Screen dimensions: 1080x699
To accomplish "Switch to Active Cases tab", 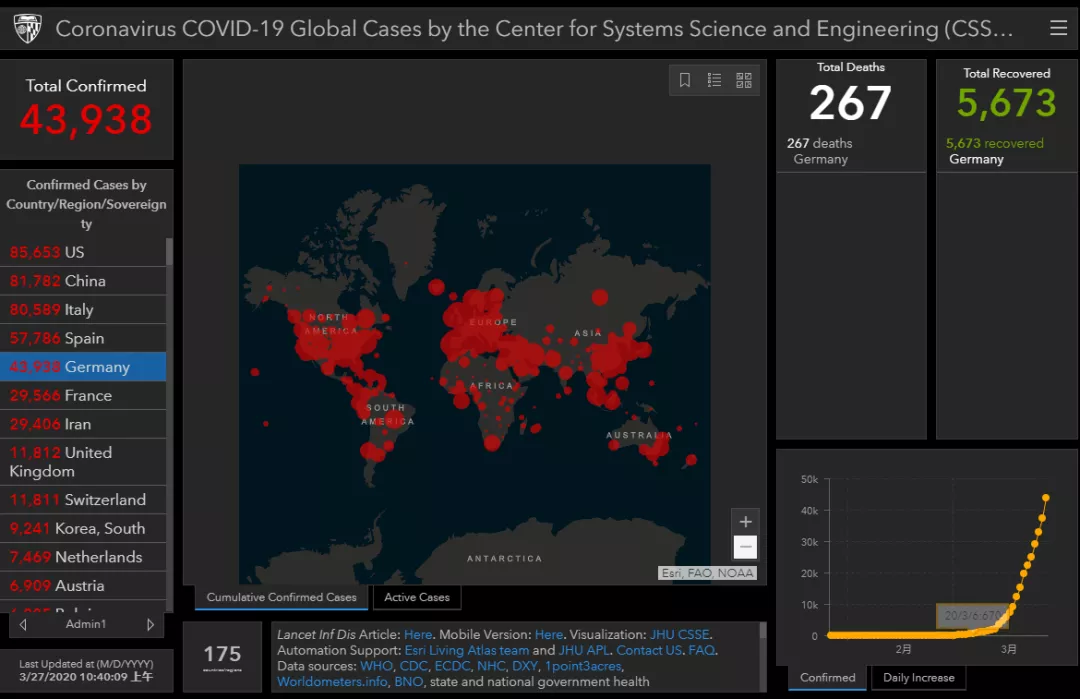I will 417,597.
